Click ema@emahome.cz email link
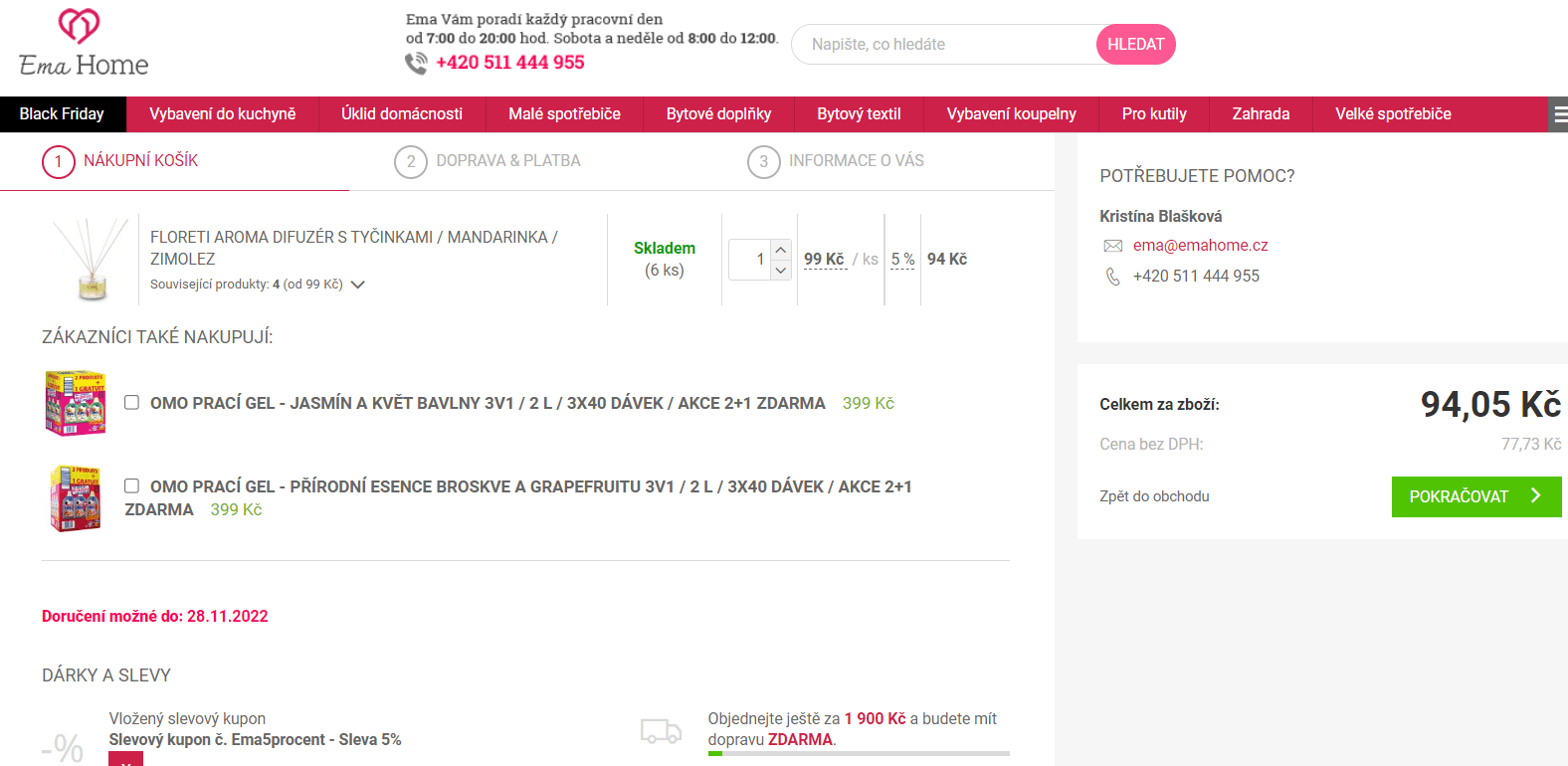This screenshot has height=766, width=1568. (x=1200, y=246)
